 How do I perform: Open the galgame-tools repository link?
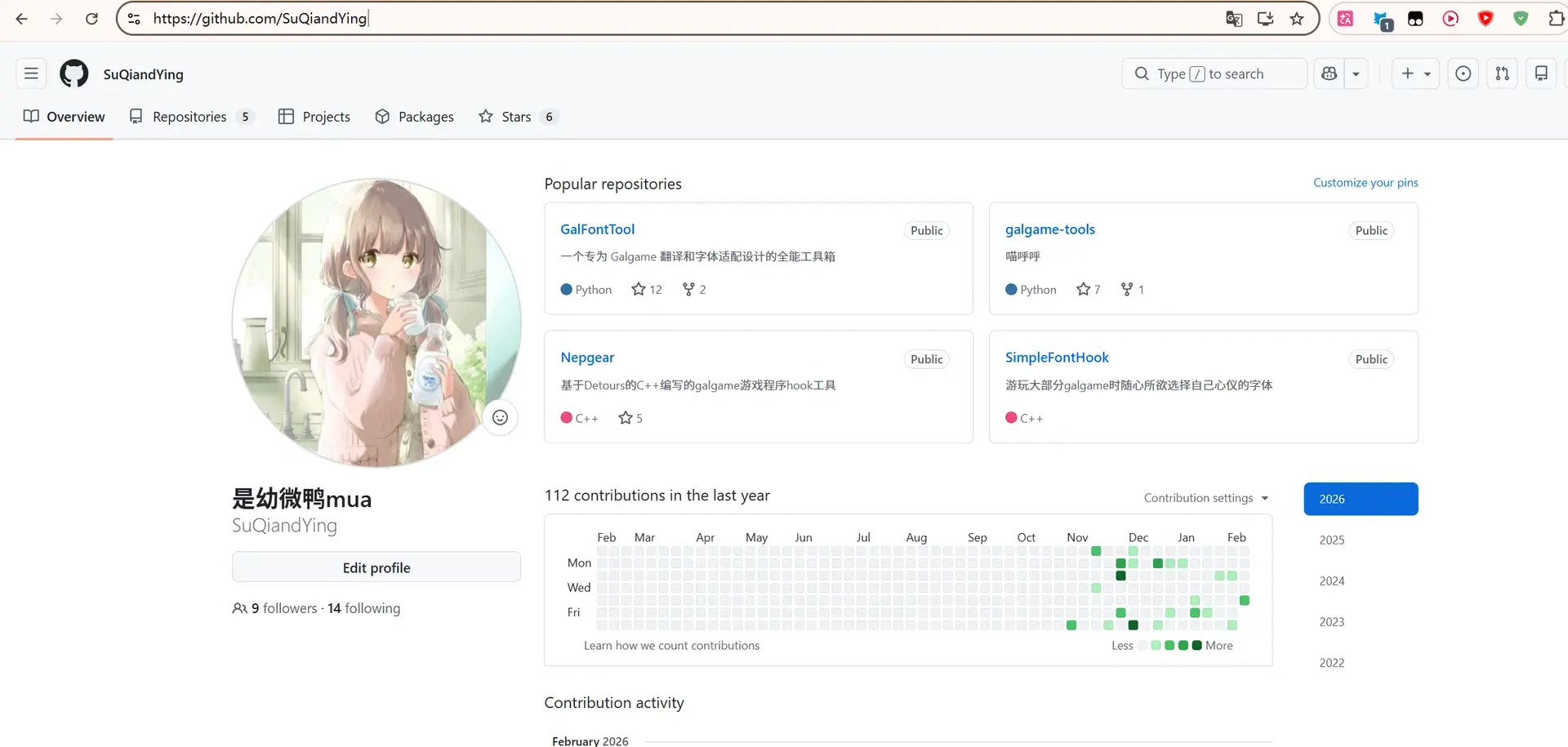pyautogui.click(x=1050, y=229)
